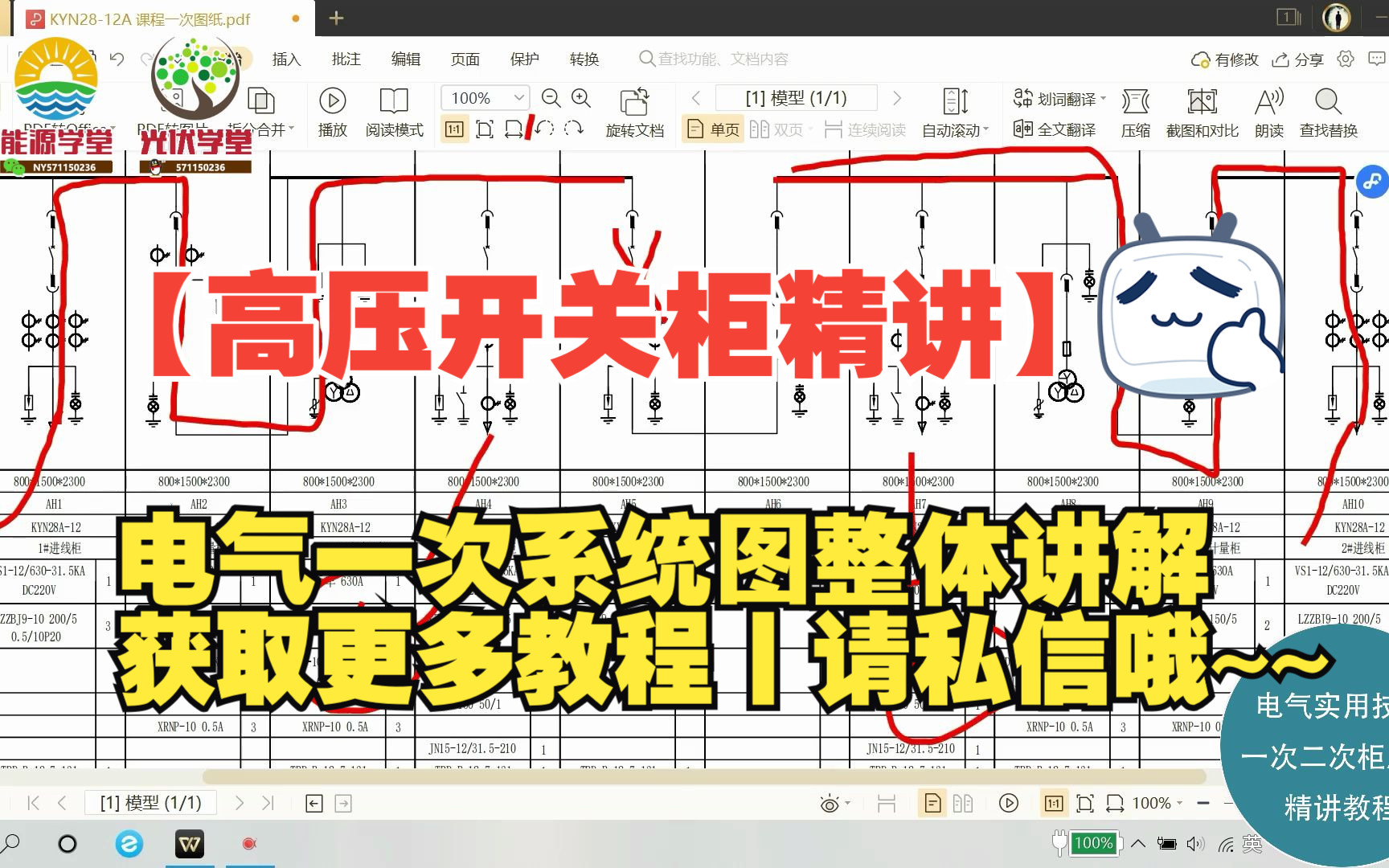
Task: Click status bar fit-page icon
Action: tap(1085, 803)
